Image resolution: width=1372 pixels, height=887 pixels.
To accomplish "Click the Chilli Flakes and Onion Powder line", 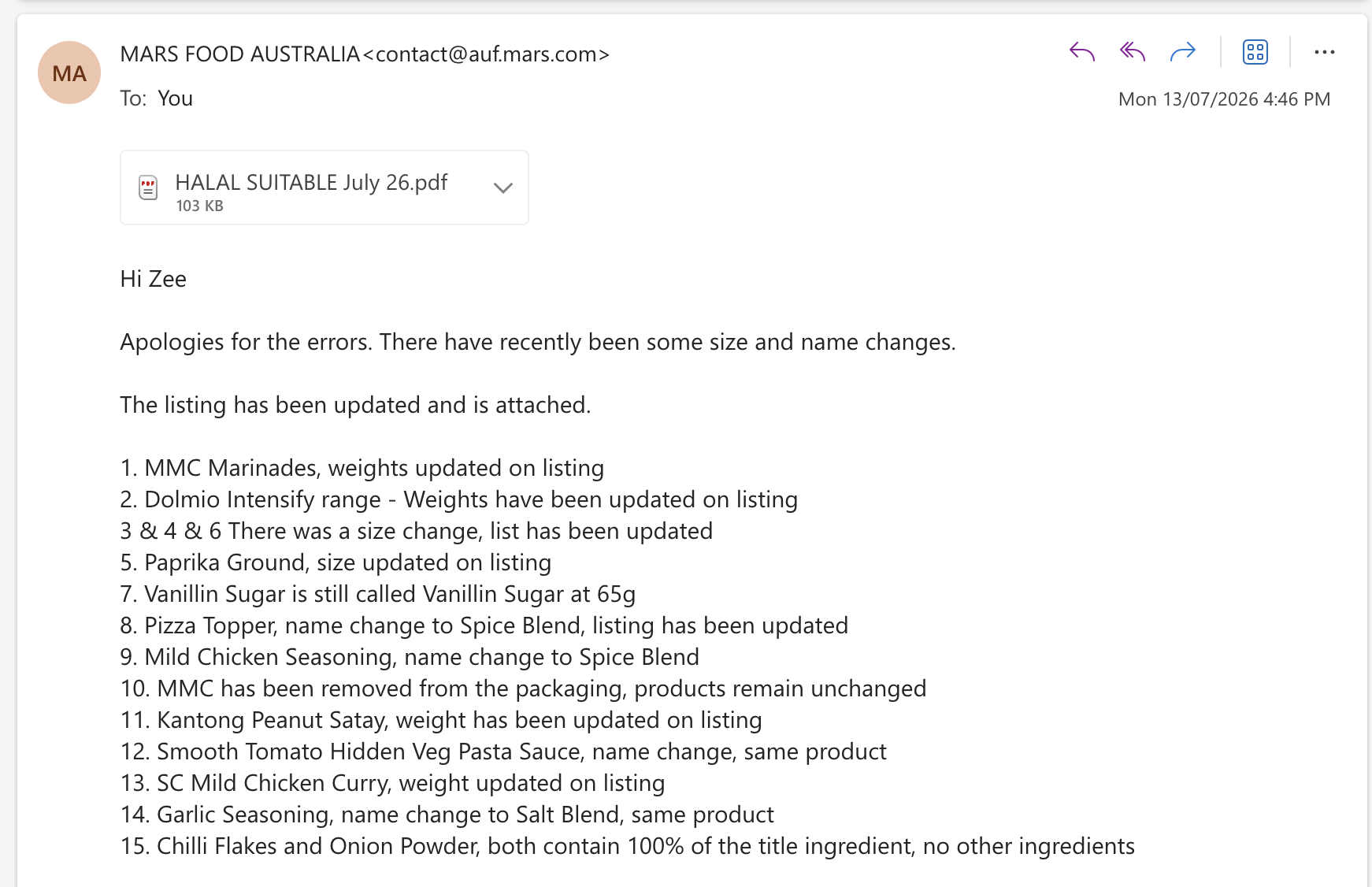I will pyautogui.click(x=627, y=846).
